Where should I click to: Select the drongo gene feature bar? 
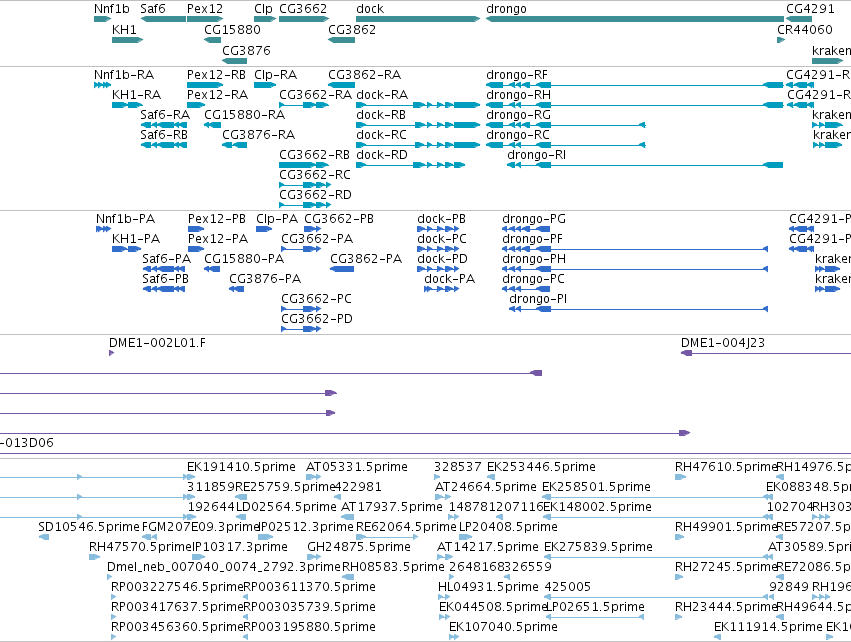pos(634,19)
